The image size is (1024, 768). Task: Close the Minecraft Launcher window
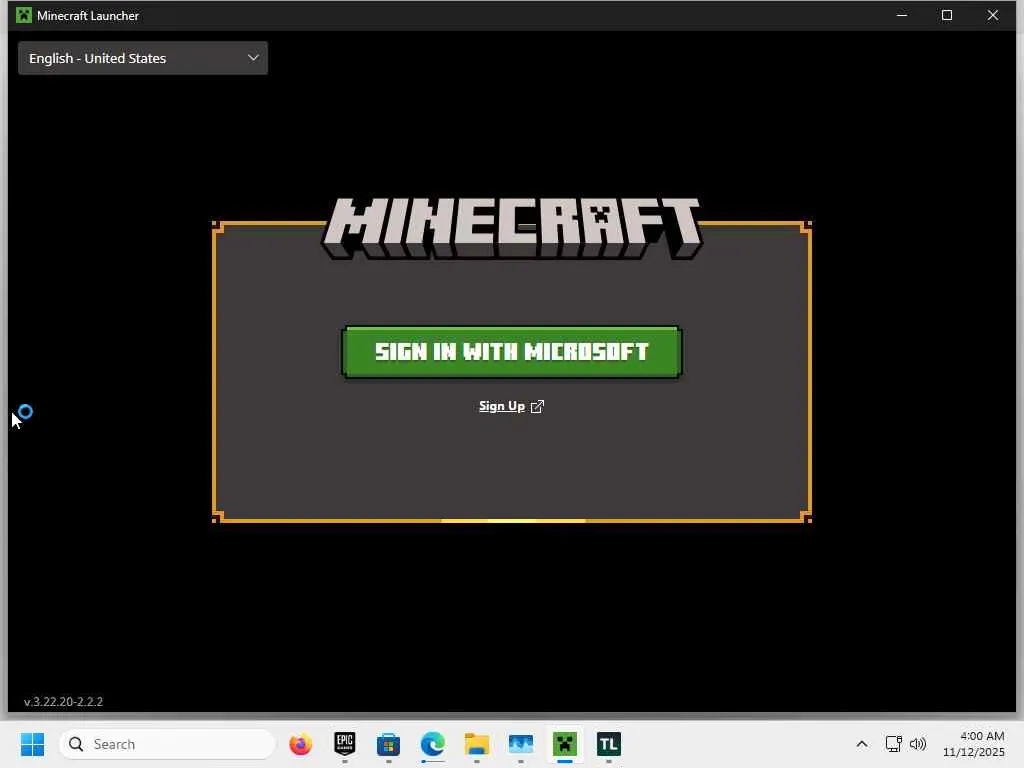coord(993,15)
